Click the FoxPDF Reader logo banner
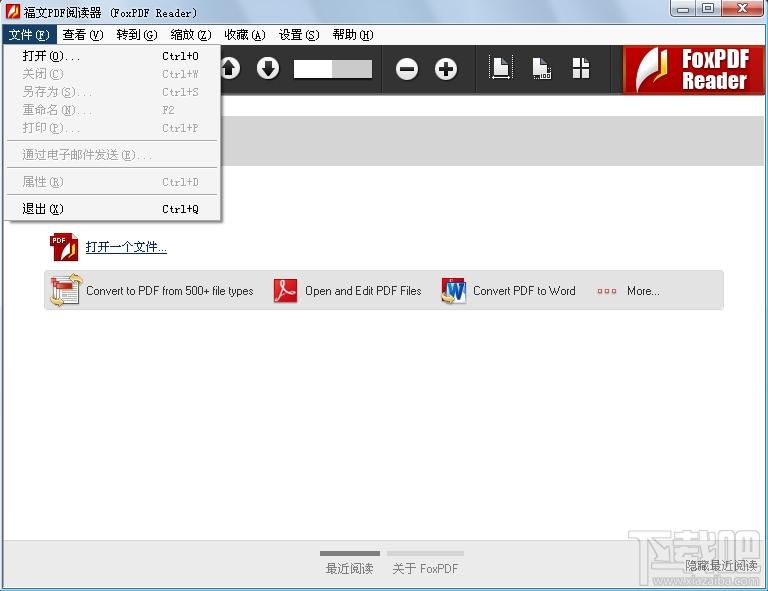 coord(693,70)
